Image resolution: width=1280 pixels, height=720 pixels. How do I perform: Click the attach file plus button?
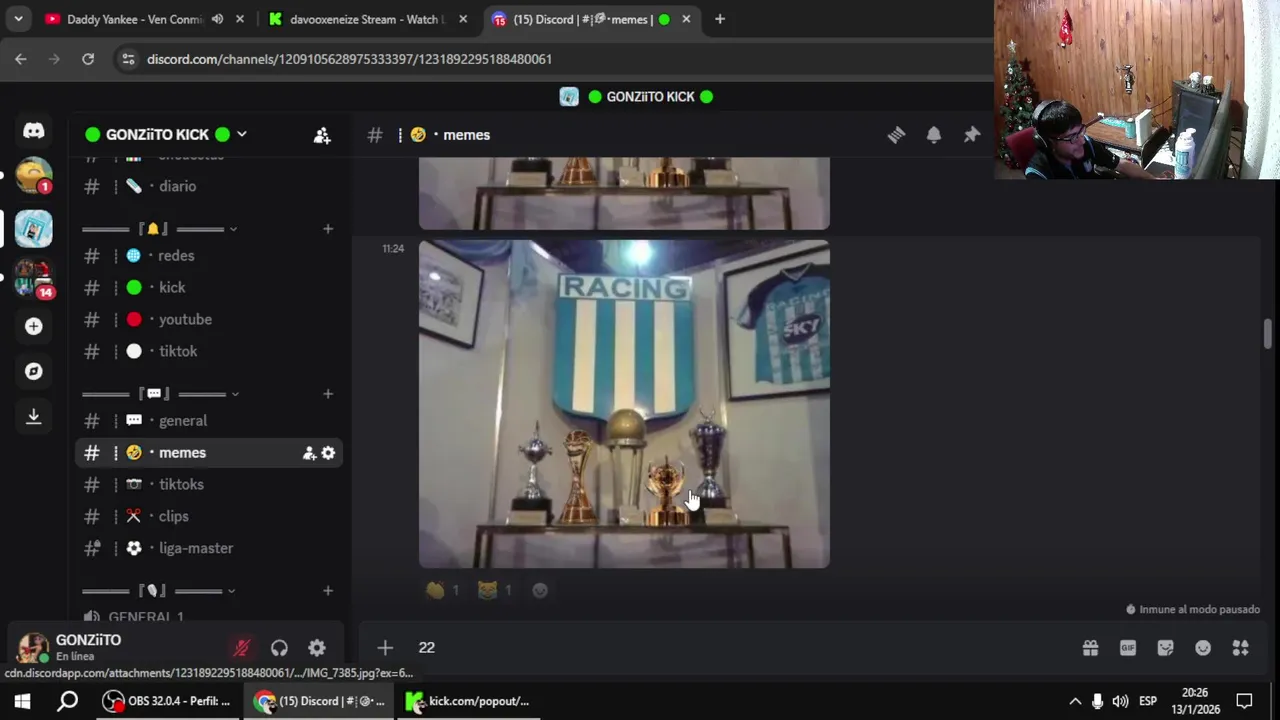tap(385, 648)
